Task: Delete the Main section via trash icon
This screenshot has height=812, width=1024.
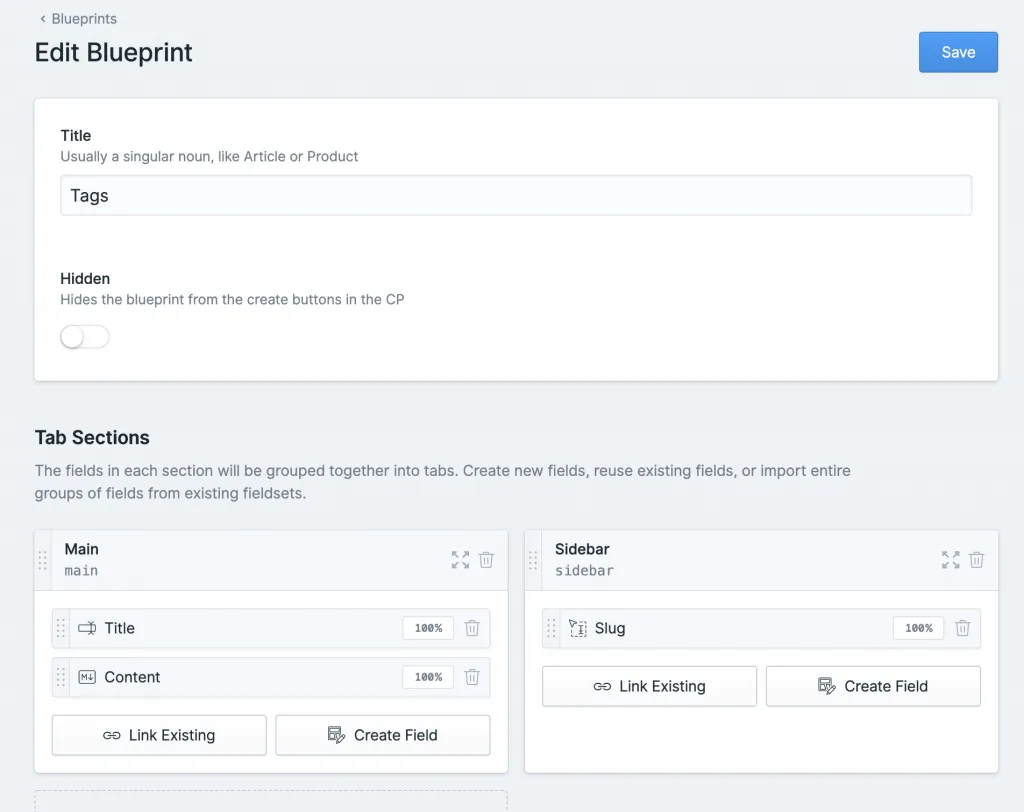Action: 486,560
